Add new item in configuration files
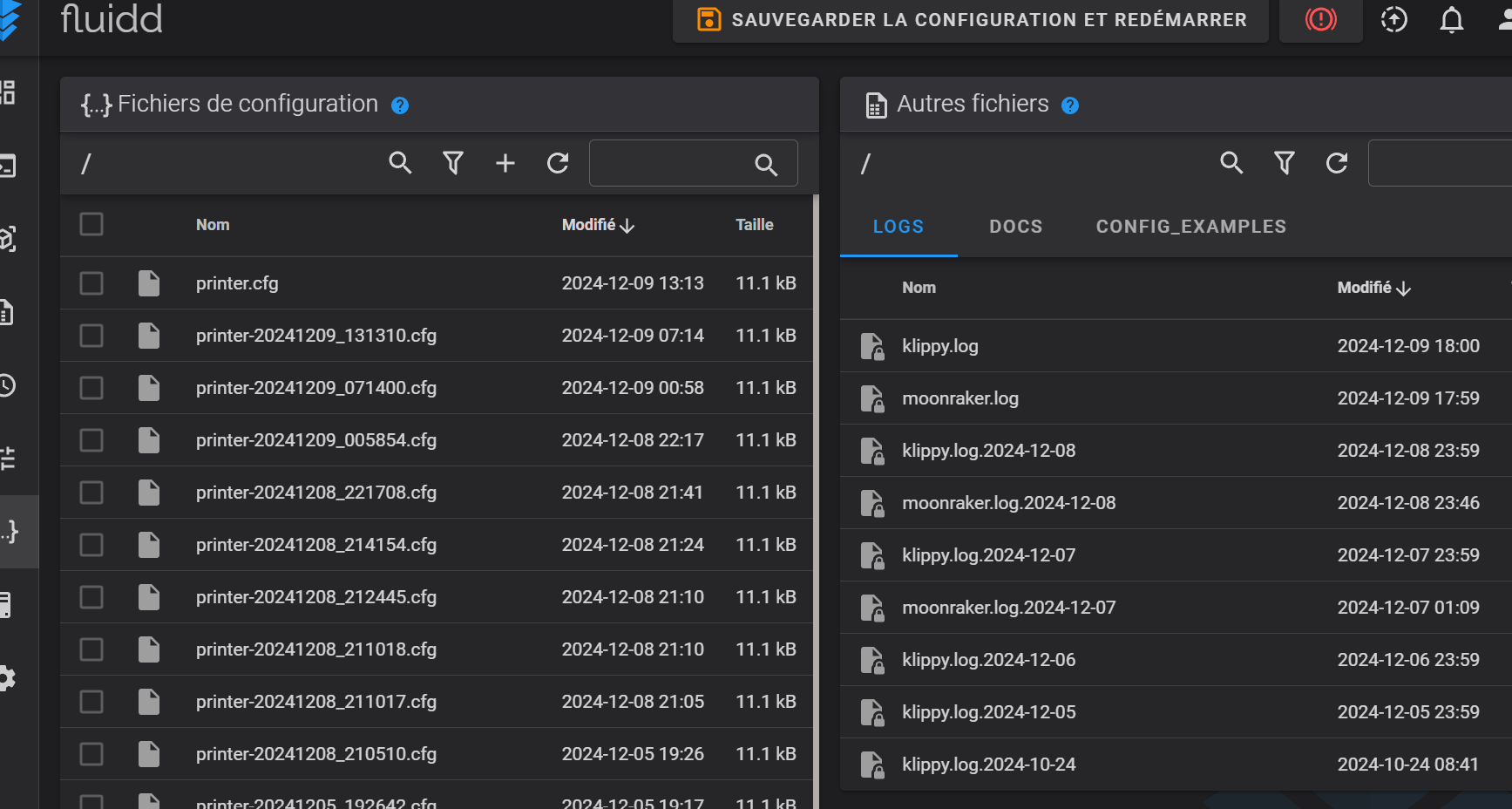Viewport: 1512px width, 809px height. (505, 163)
